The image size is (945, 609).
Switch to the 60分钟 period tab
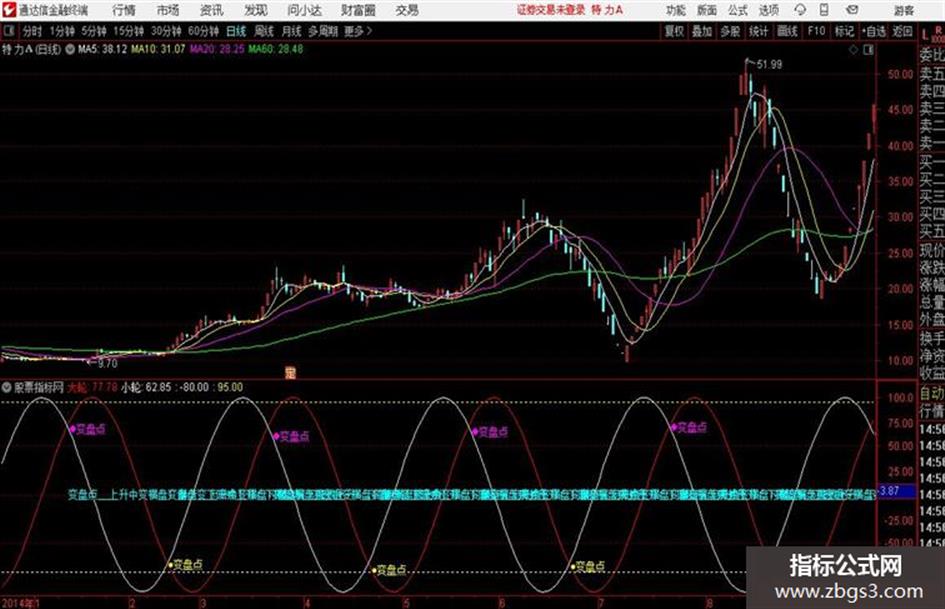203,31
